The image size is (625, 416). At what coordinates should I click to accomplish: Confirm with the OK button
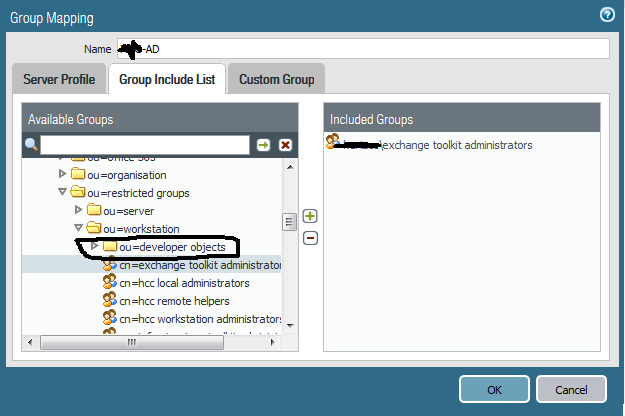point(494,389)
